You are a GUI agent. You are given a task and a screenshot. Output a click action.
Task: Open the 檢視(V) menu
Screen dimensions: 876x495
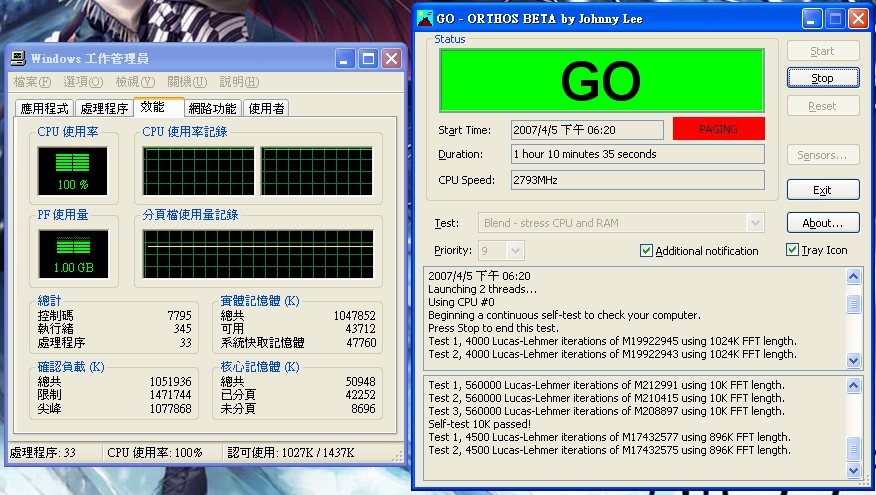(135, 82)
